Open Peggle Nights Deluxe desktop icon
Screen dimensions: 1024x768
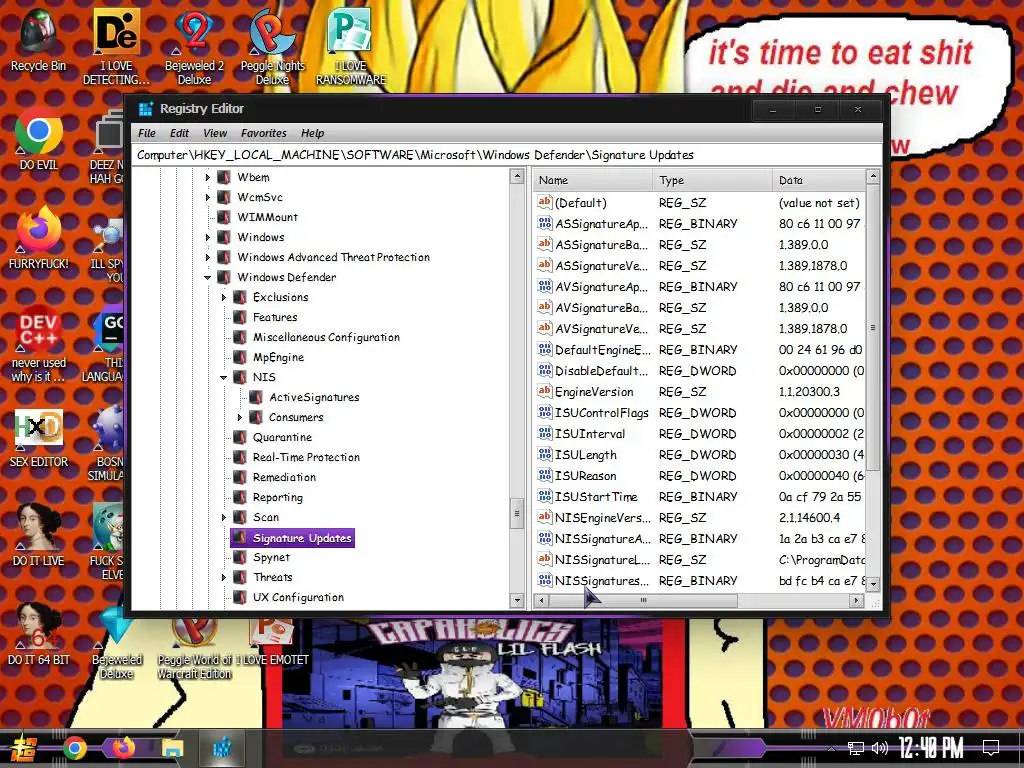[272, 47]
